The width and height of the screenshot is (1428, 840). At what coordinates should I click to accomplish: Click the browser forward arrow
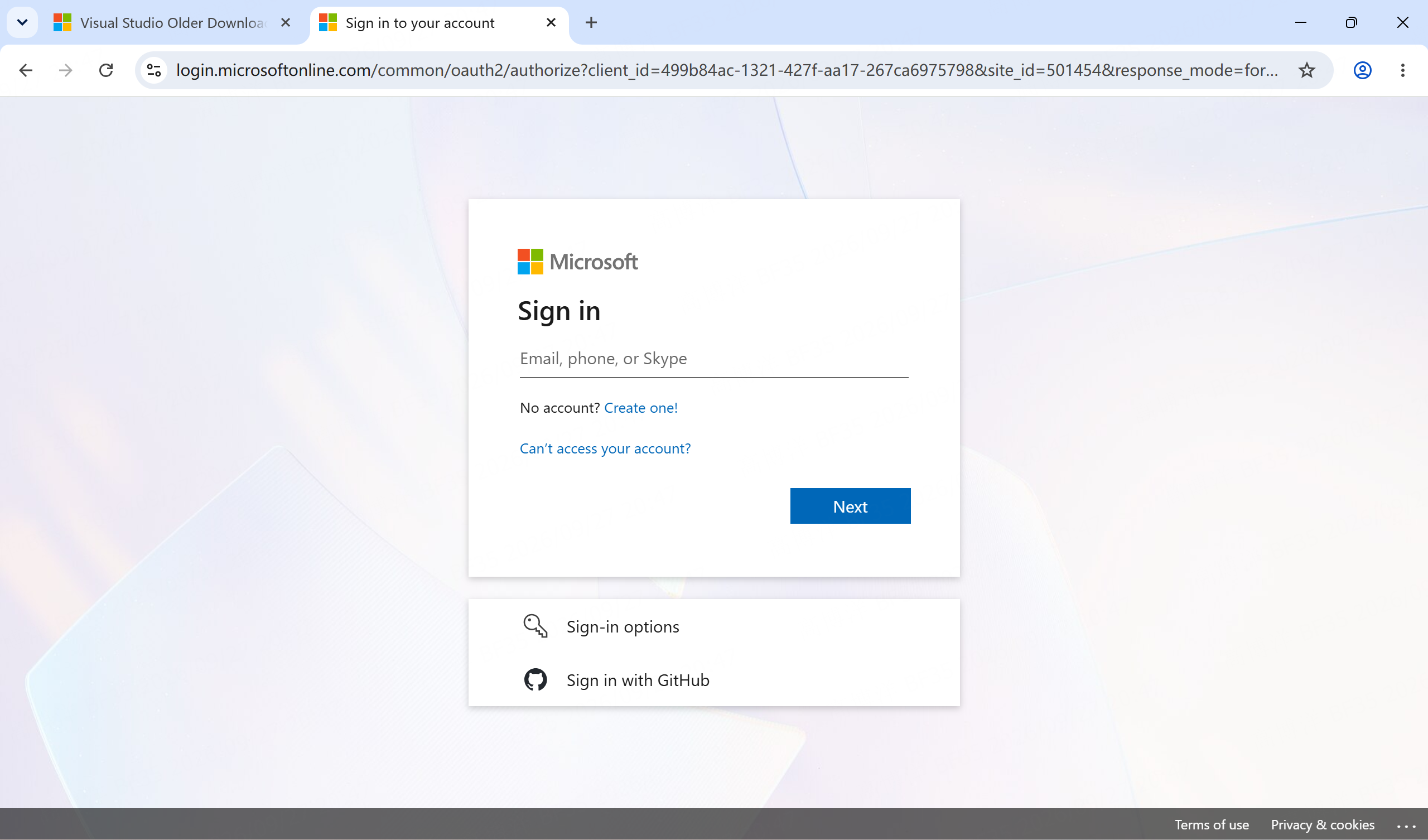point(66,70)
